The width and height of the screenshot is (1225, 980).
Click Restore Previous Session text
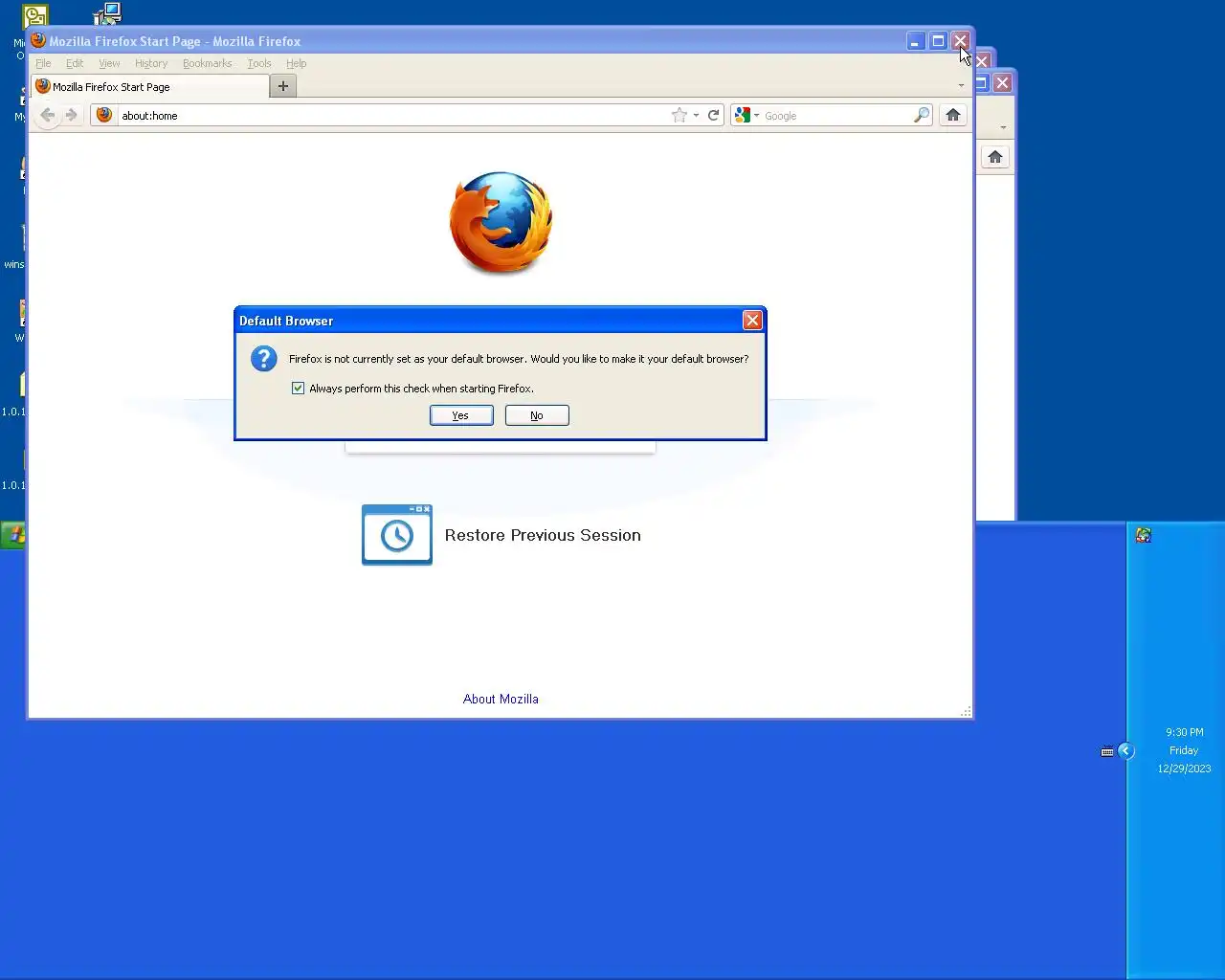[x=543, y=535]
